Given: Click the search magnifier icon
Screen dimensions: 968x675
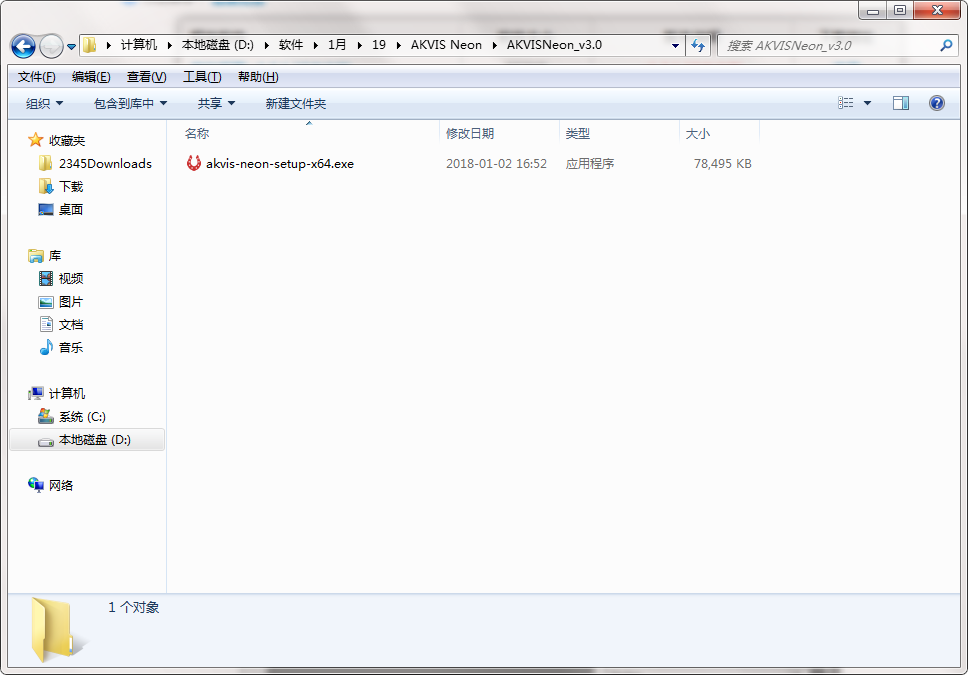Looking at the screenshot, I should point(946,45).
